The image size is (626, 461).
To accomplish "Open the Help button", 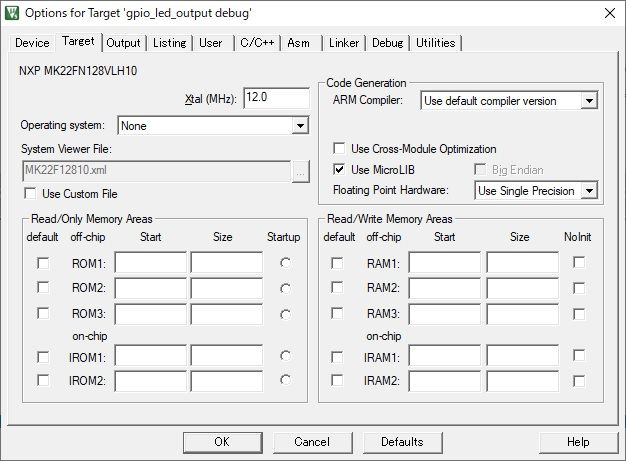I will coord(578,442).
